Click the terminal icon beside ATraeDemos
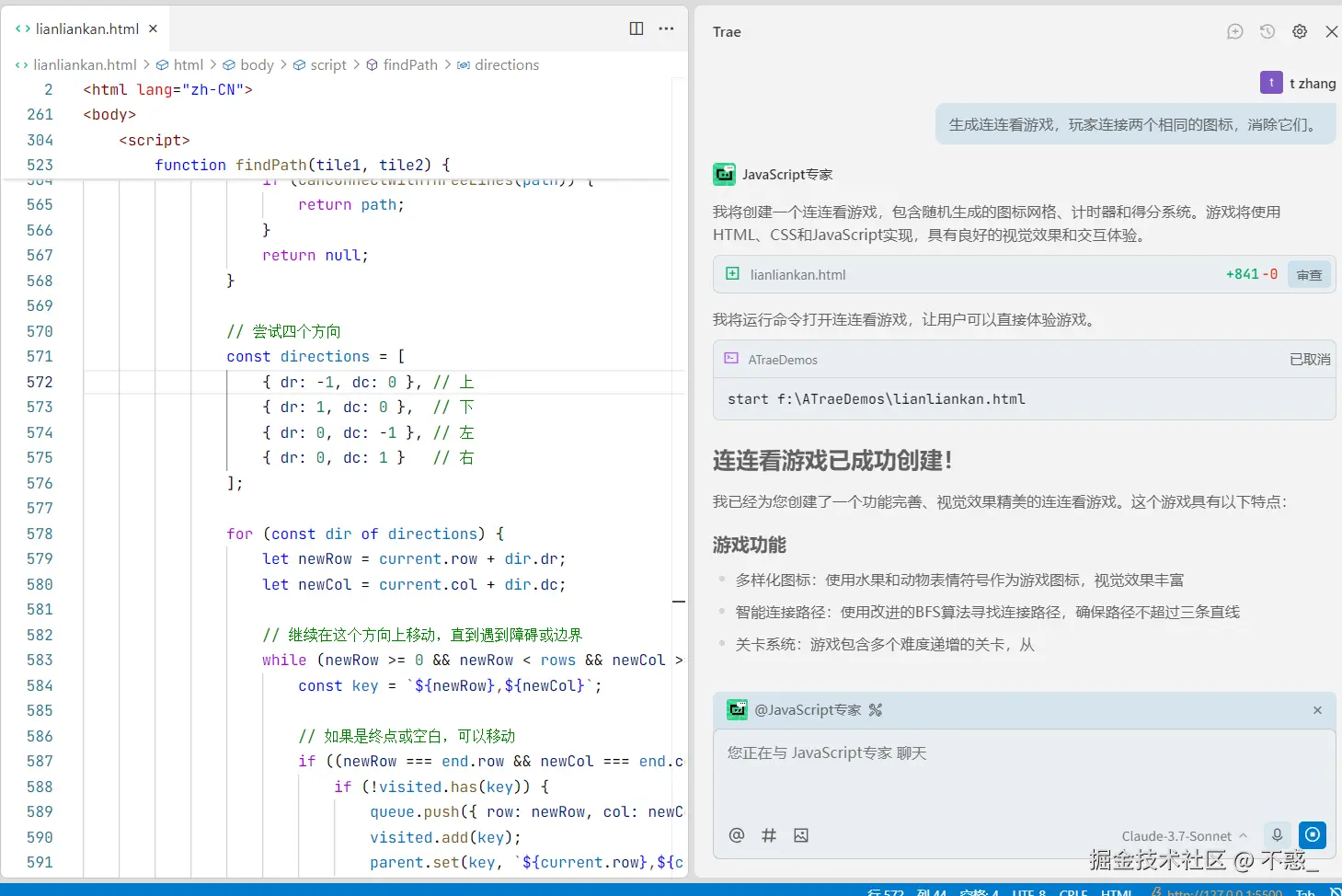1342x896 pixels. point(731,359)
